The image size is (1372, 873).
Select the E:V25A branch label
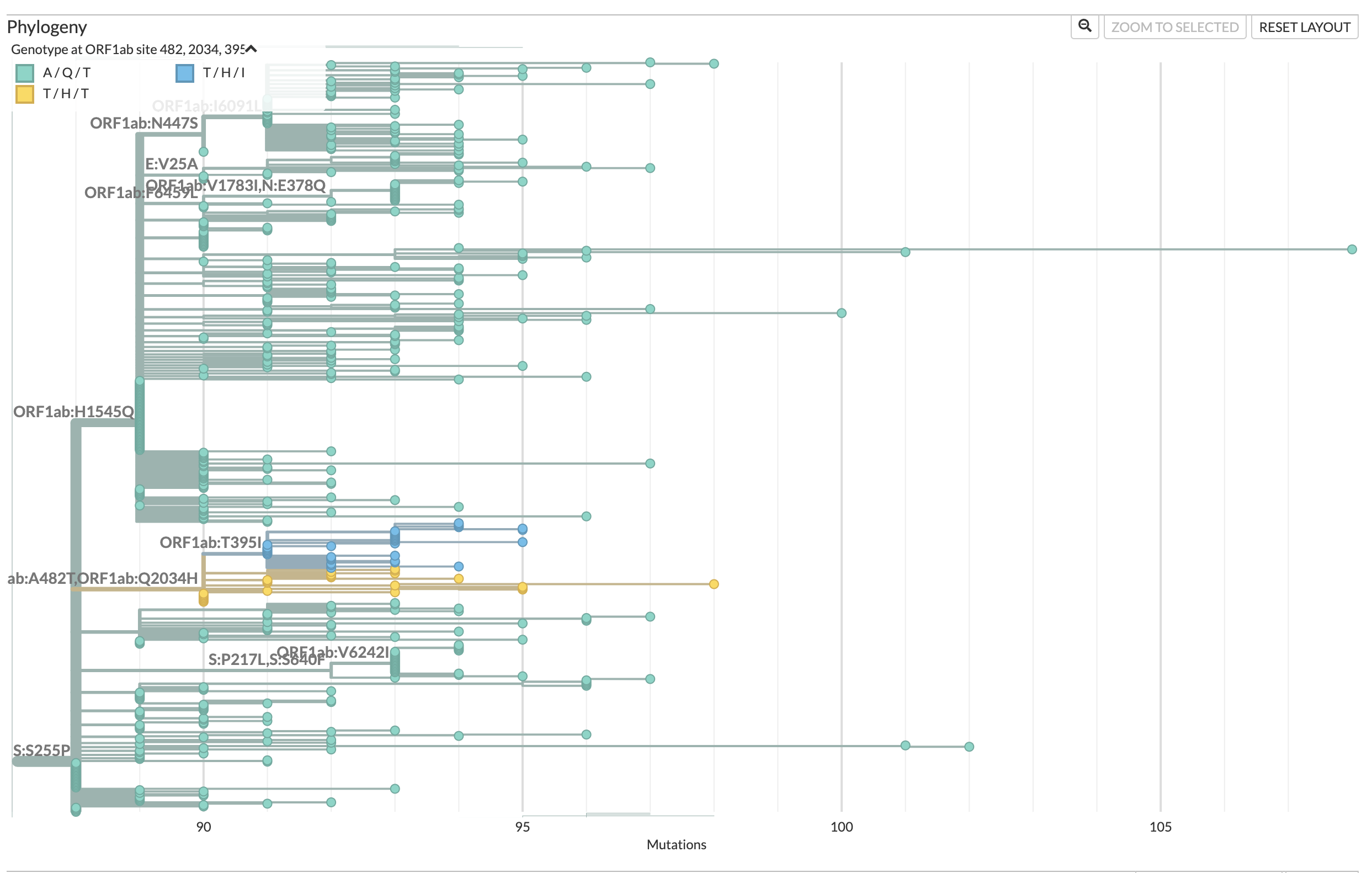171,164
